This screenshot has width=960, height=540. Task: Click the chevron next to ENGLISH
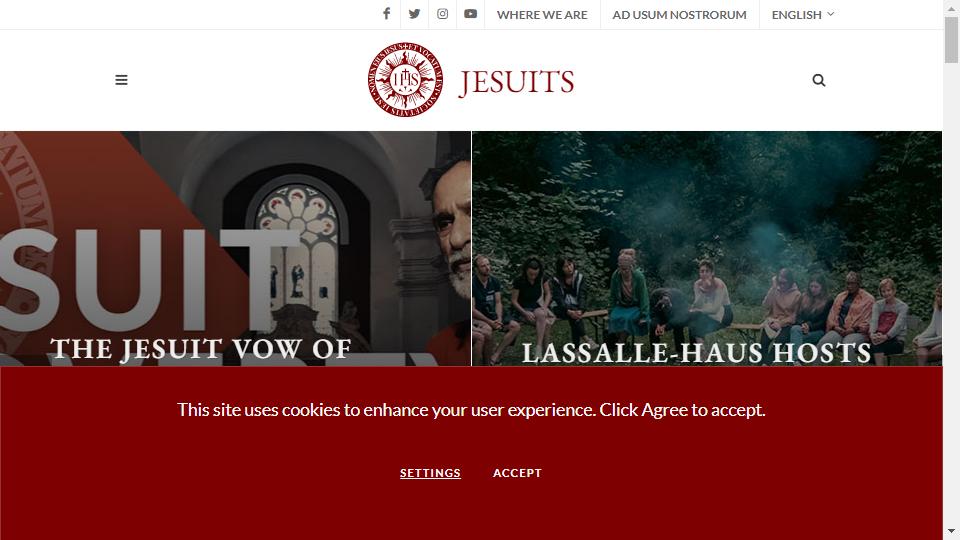[830, 13]
